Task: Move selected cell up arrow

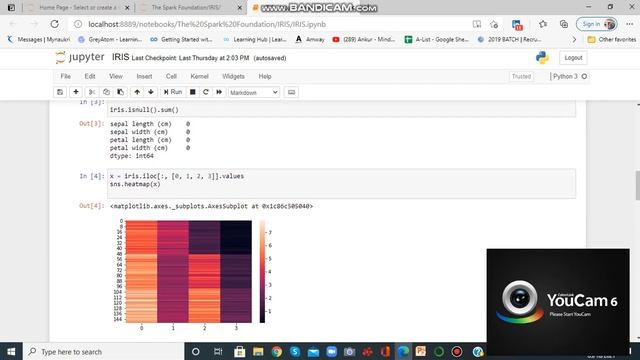Action: coord(137,92)
